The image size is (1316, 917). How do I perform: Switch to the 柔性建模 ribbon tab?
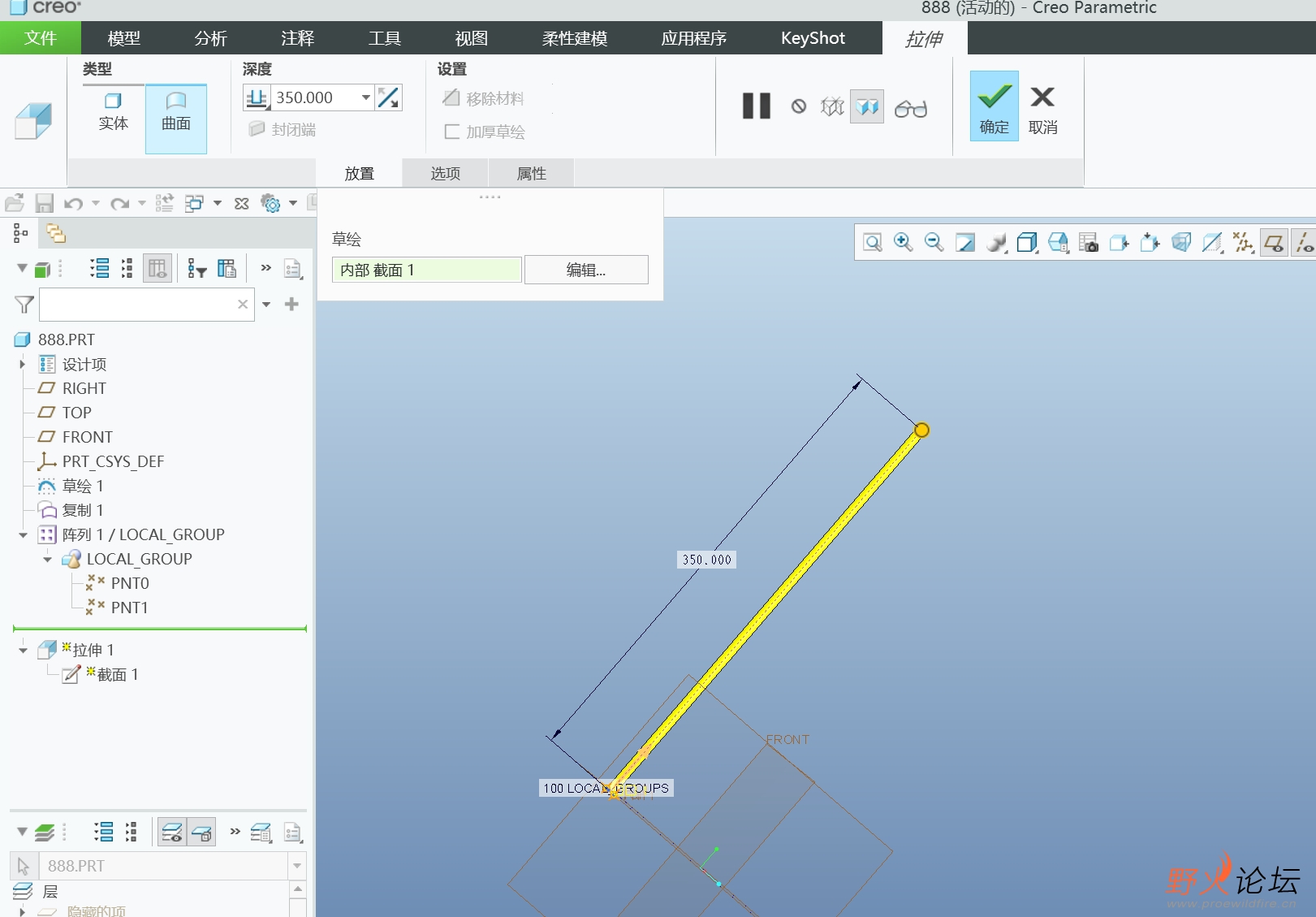575,38
